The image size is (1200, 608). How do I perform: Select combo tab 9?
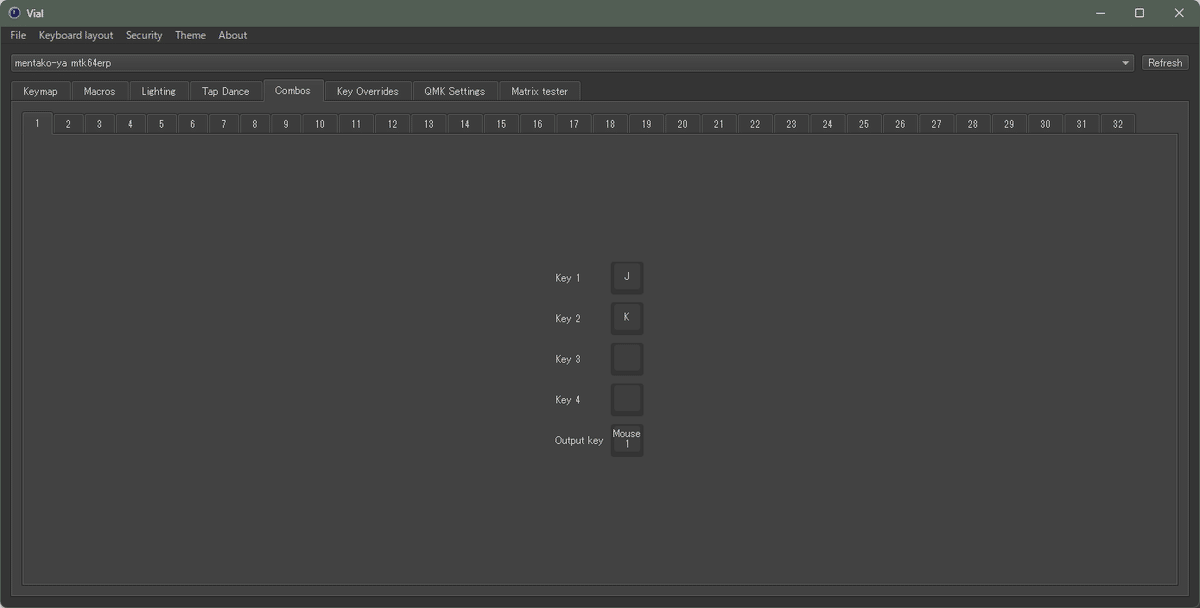click(285, 124)
